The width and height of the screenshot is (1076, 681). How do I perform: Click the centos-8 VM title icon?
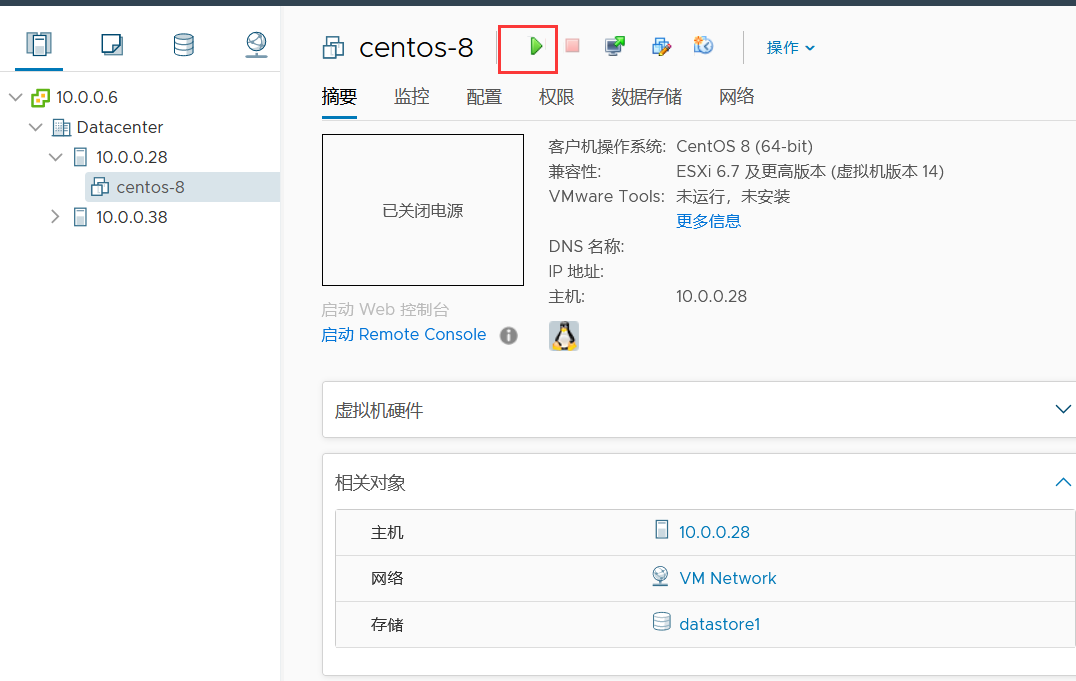[x=334, y=47]
